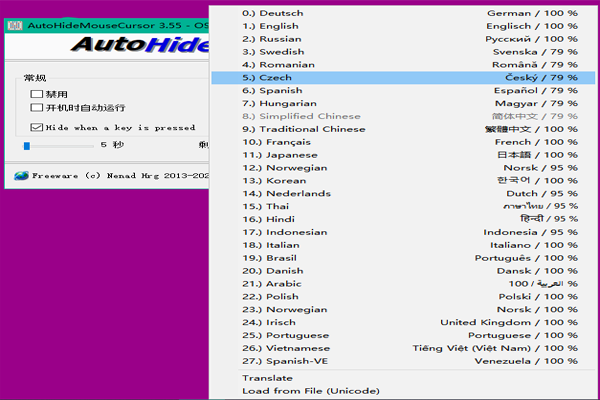The height and width of the screenshot is (400, 600).
Task: Select 18.) Italian language
Action: point(403,245)
